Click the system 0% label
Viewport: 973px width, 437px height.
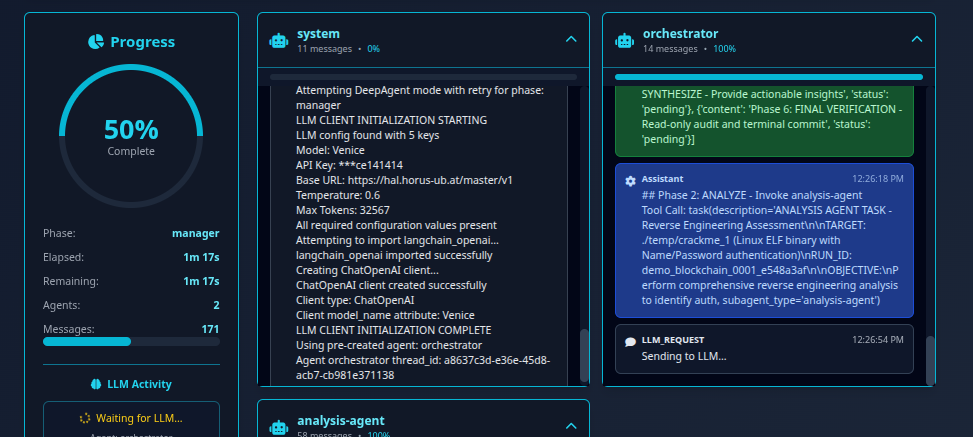coord(374,49)
